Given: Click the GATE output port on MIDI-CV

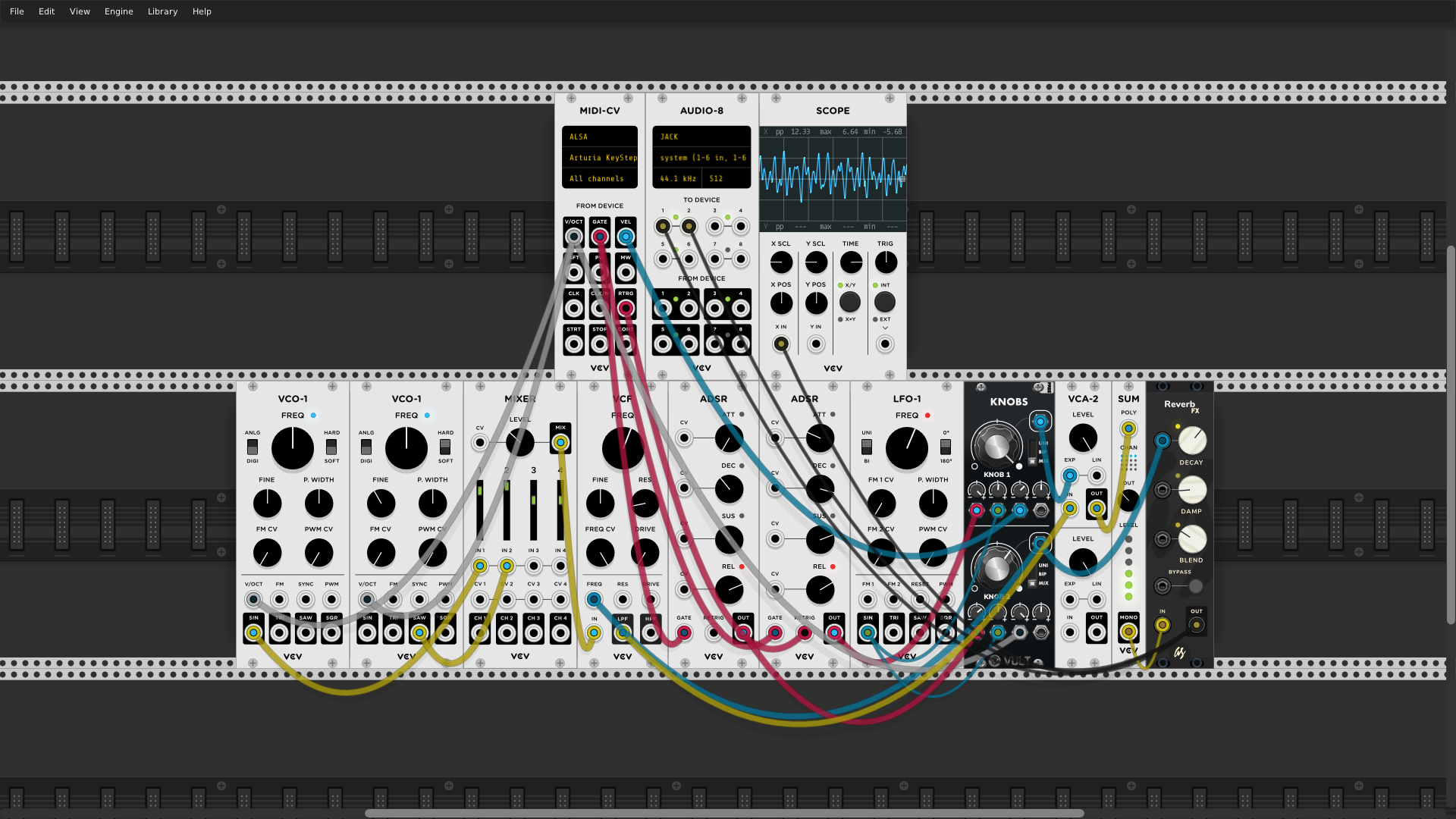Looking at the screenshot, I should pos(600,237).
